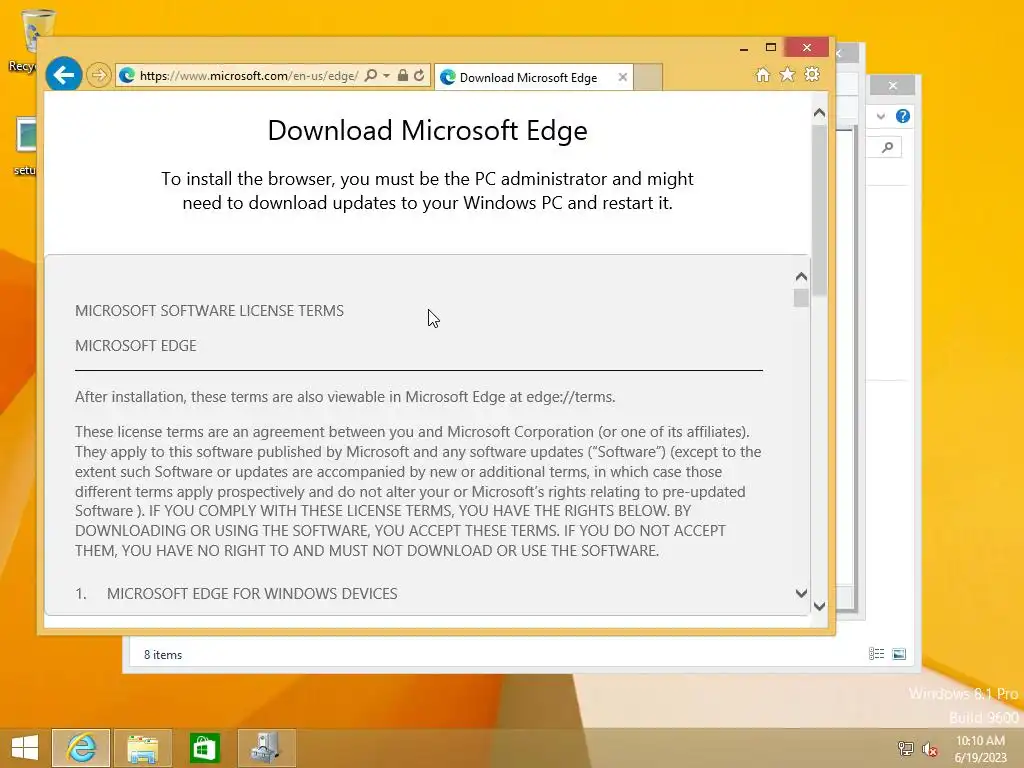Screen dimensions: 1024x768
Task: Go back with the Internet Explorer back arrow
Action: pyautogui.click(x=64, y=75)
